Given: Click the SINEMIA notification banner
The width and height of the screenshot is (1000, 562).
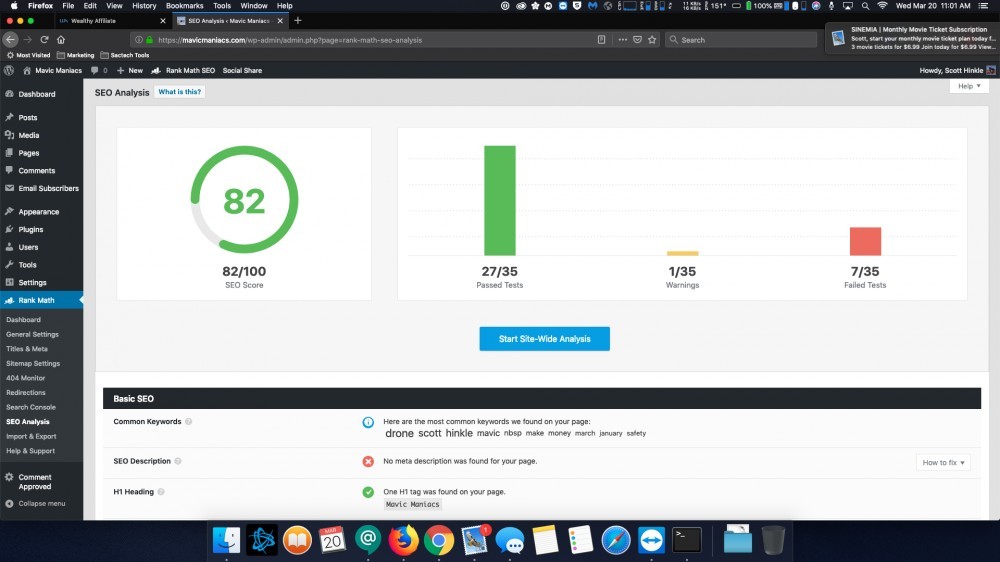Looking at the screenshot, I should 913,38.
